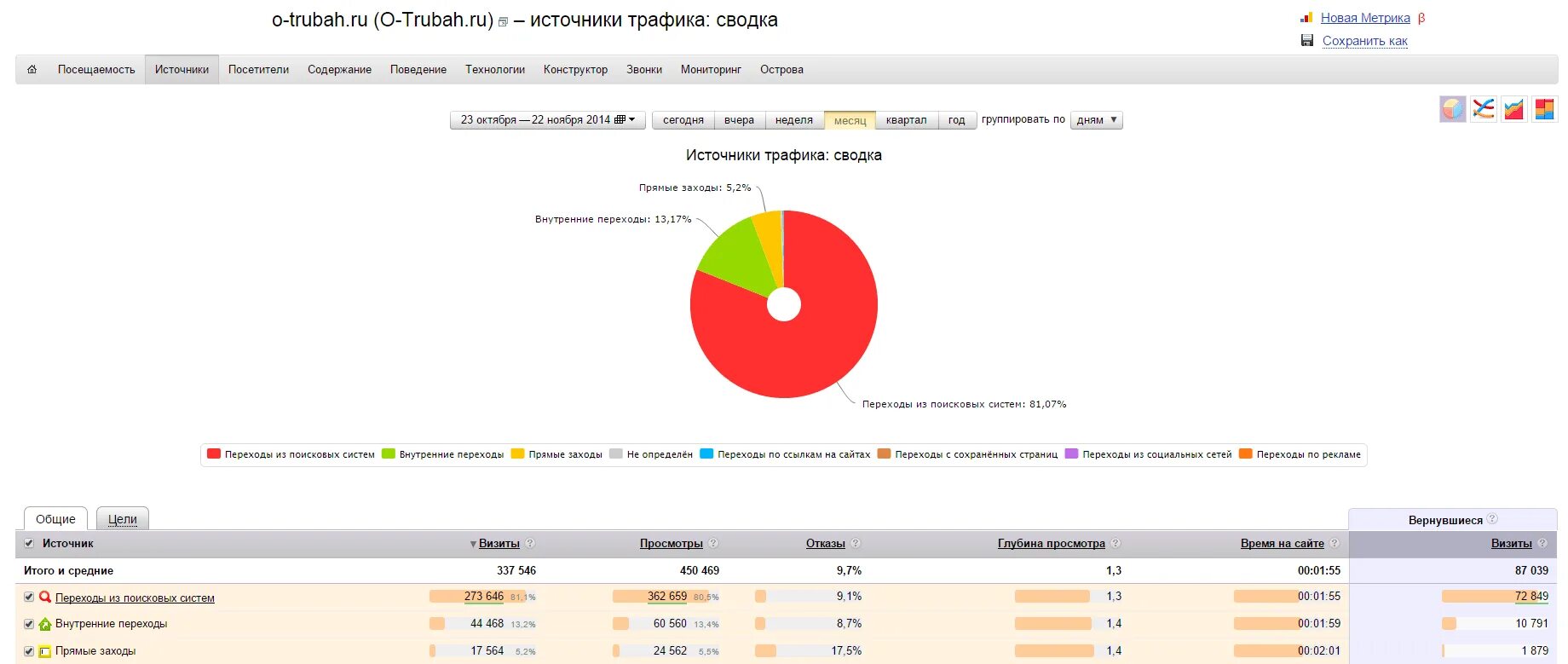This screenshot has height=664, width=1568.
Task: Click the Новая Метрика bar chart icon
Action: [x=1306, y=18]
